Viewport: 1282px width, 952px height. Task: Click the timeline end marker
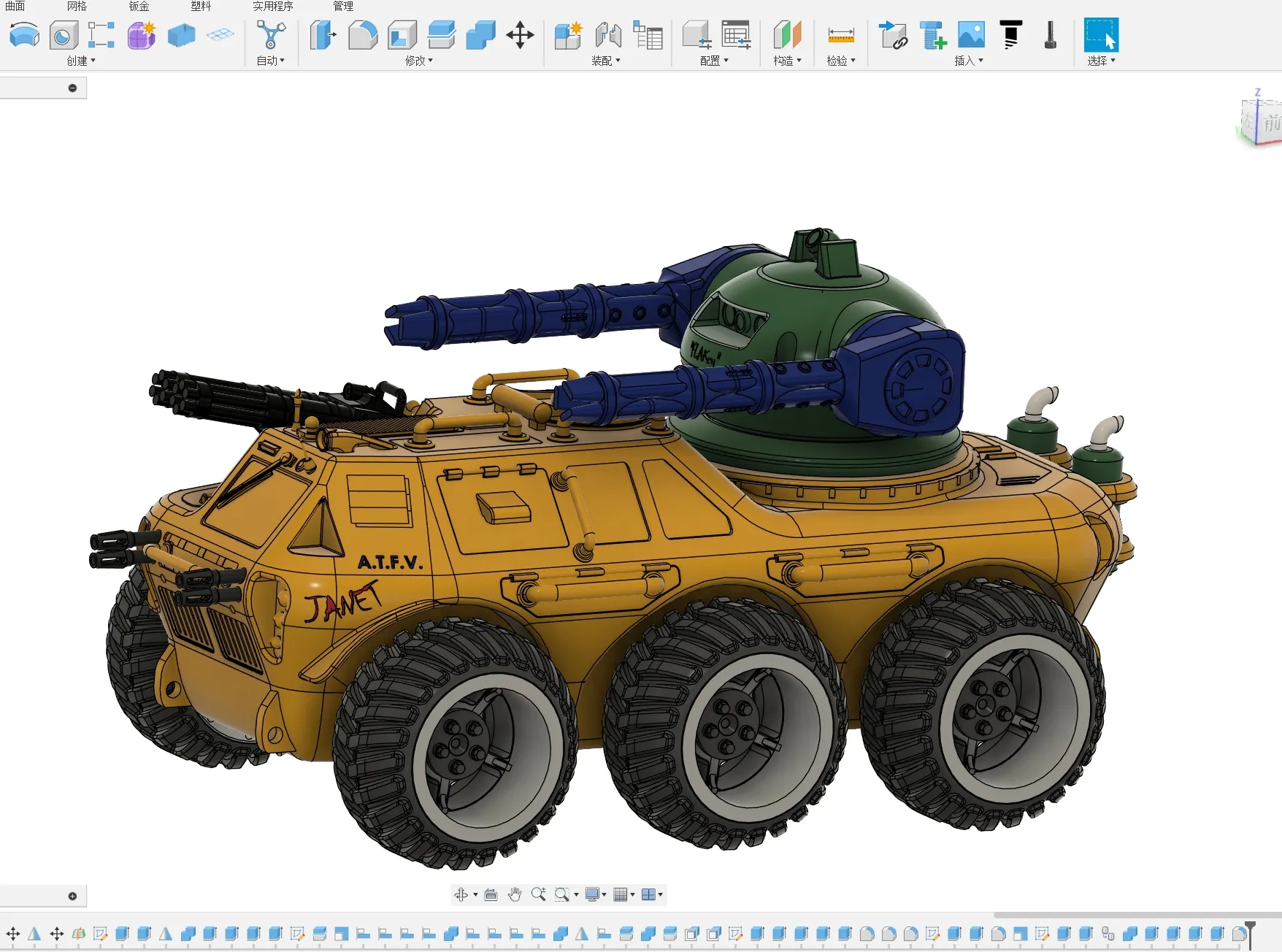[1251, 934]
